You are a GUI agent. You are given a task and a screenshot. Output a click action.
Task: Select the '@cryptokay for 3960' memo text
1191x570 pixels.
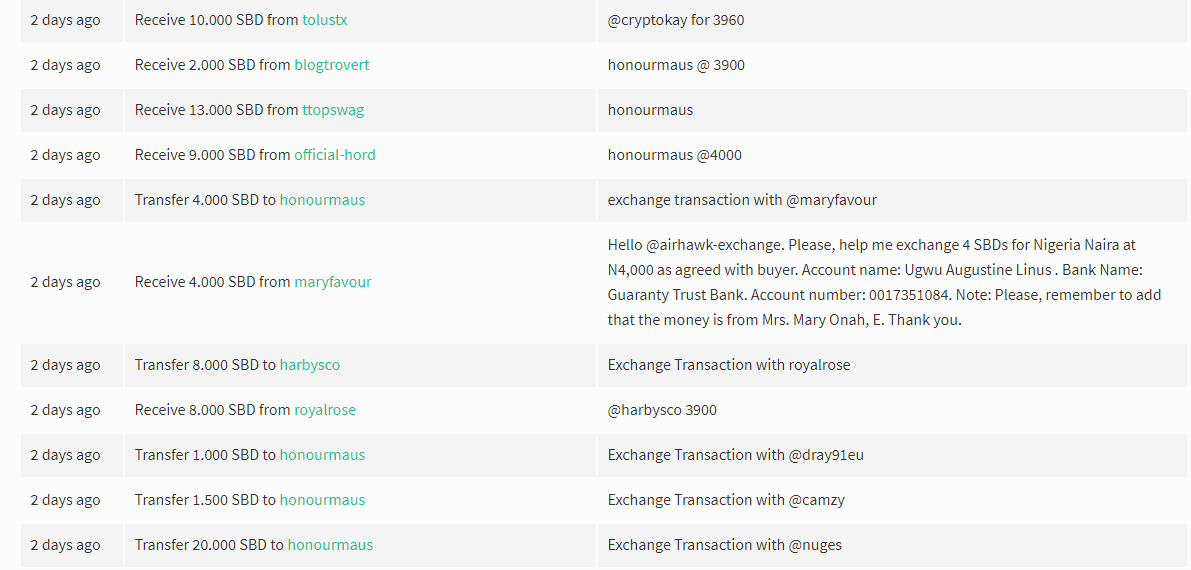(676, 20)
